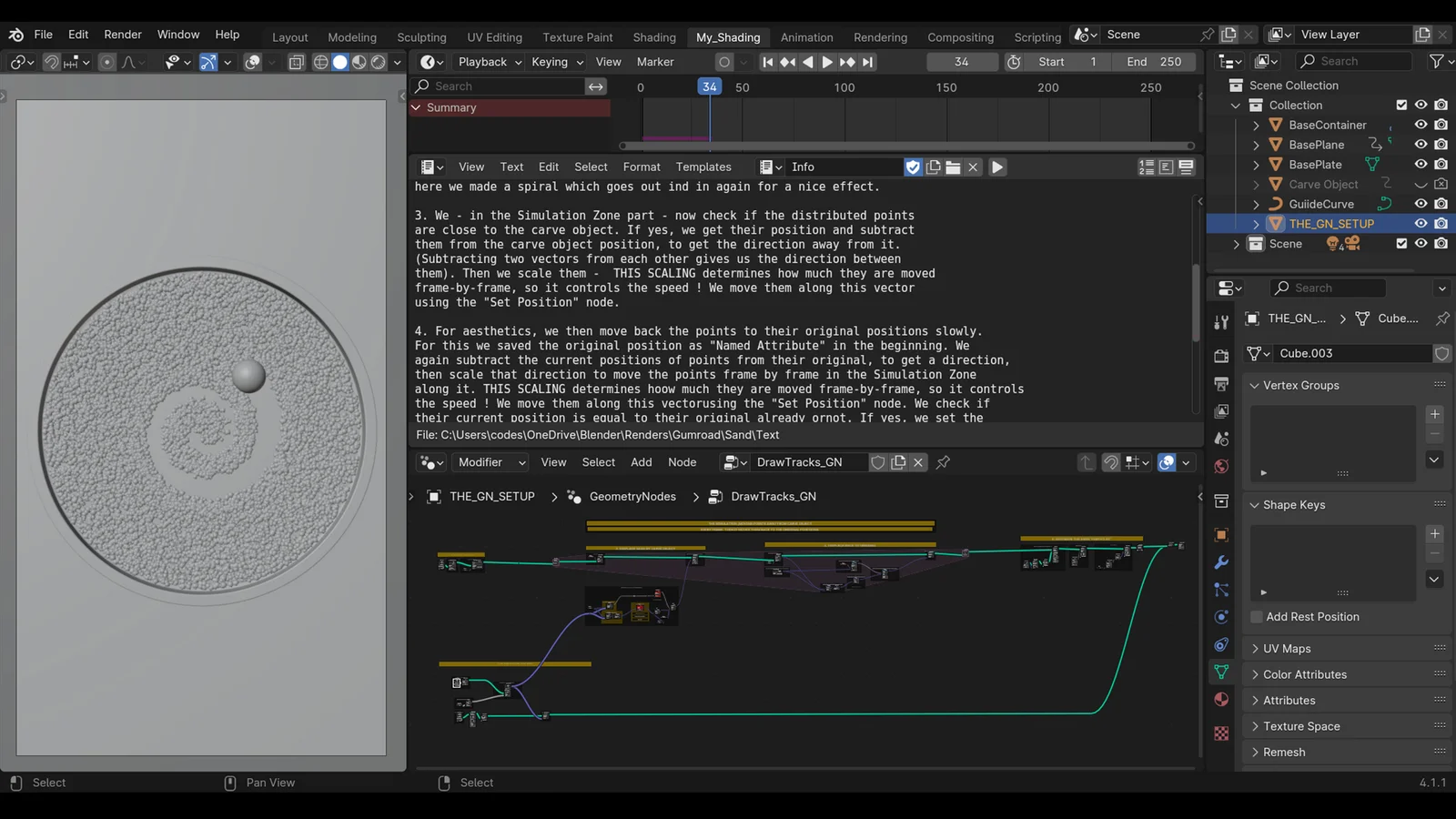Toggle the Collection exclude checkbox

pyautogui.click(x=1401, y=105)
